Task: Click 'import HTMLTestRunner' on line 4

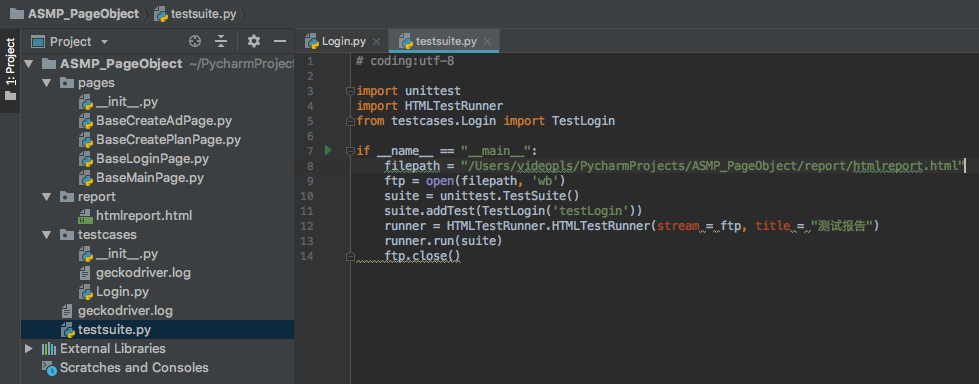Action: 430,106
